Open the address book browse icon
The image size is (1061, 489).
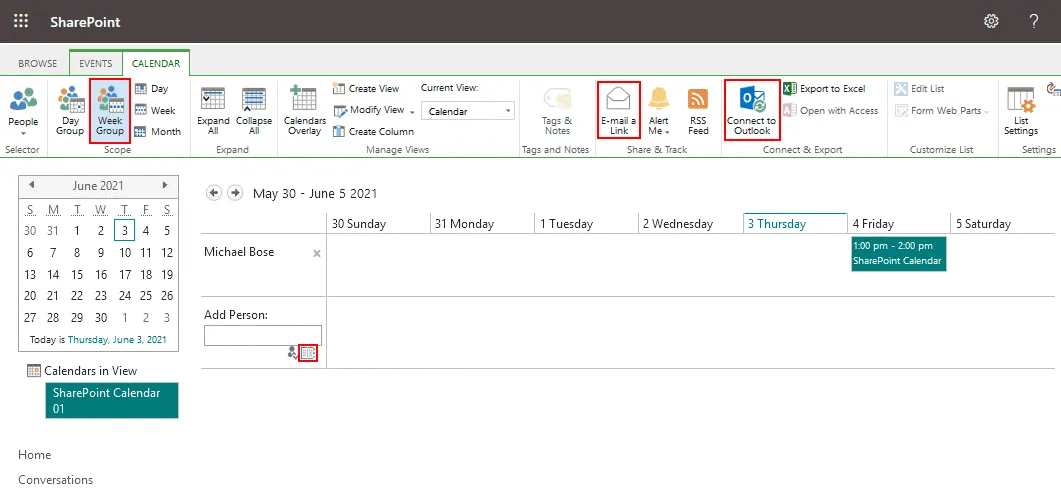tap(308, 353)
